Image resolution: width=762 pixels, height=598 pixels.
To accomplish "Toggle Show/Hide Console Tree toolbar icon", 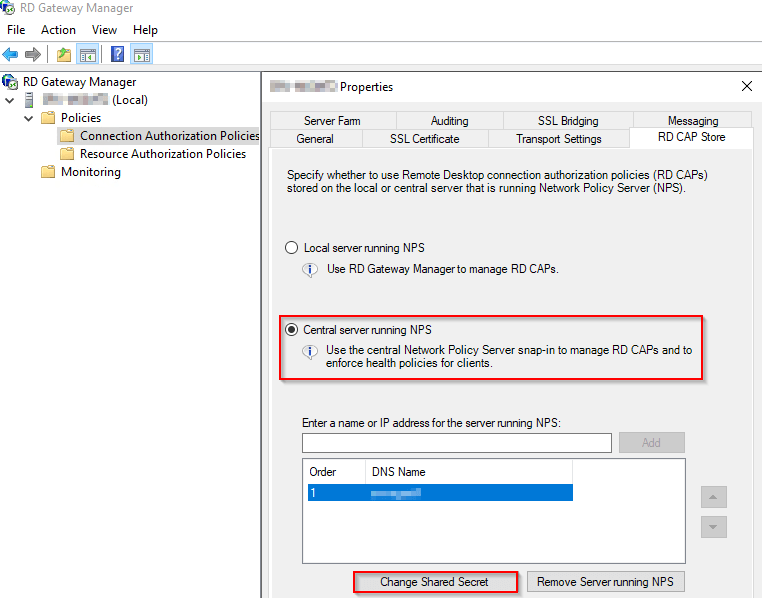I will pos(88,54).
